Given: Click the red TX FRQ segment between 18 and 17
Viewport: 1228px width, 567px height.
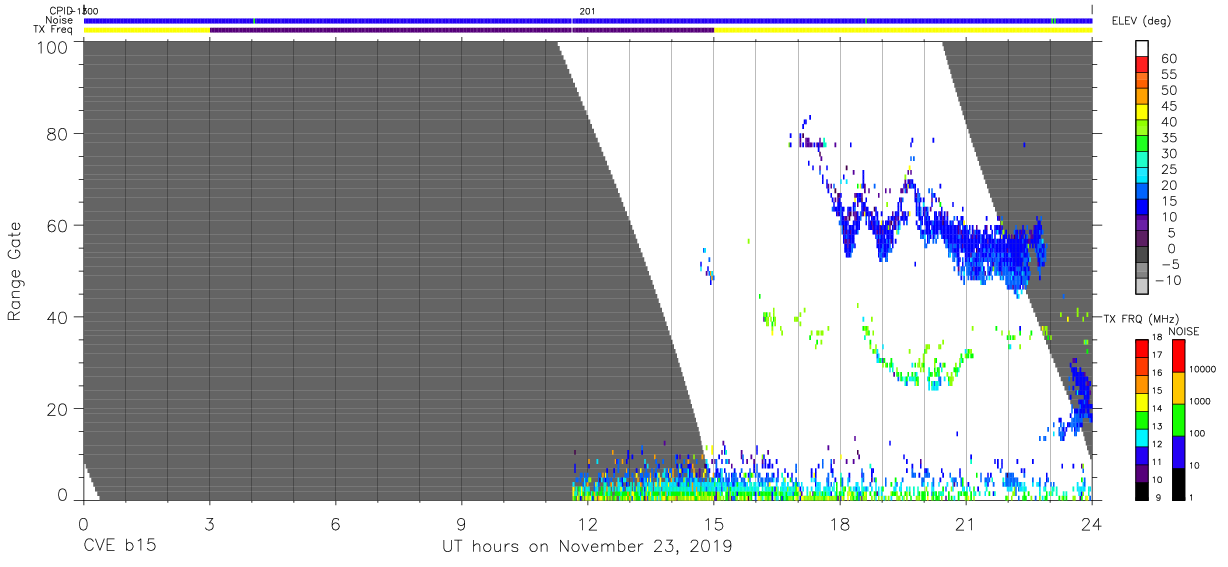Looking at the screenshot, I should pos(1141,347).
